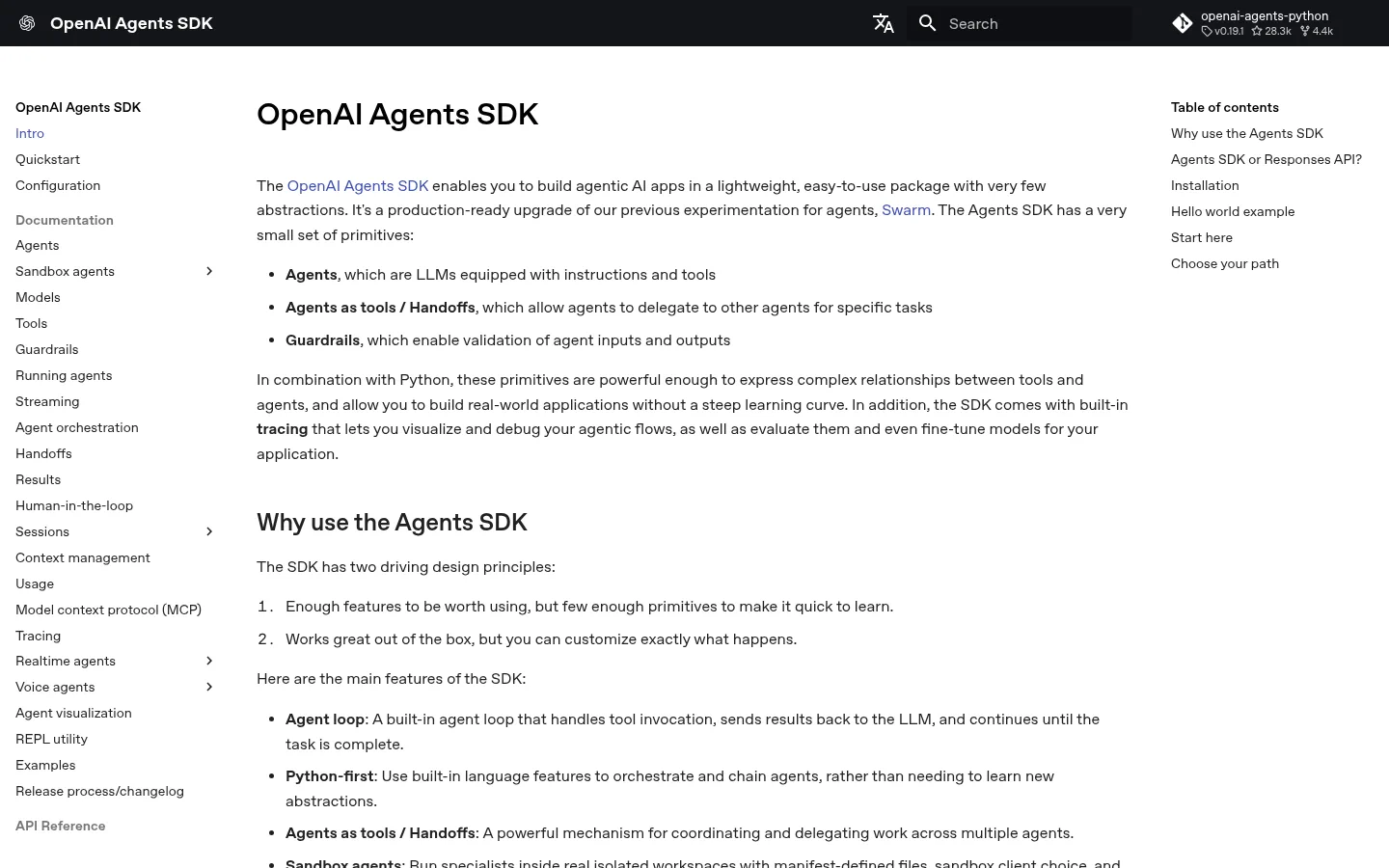Go to the Streaming page
This screenshot has height=868, width=1389.
[47, 401]
